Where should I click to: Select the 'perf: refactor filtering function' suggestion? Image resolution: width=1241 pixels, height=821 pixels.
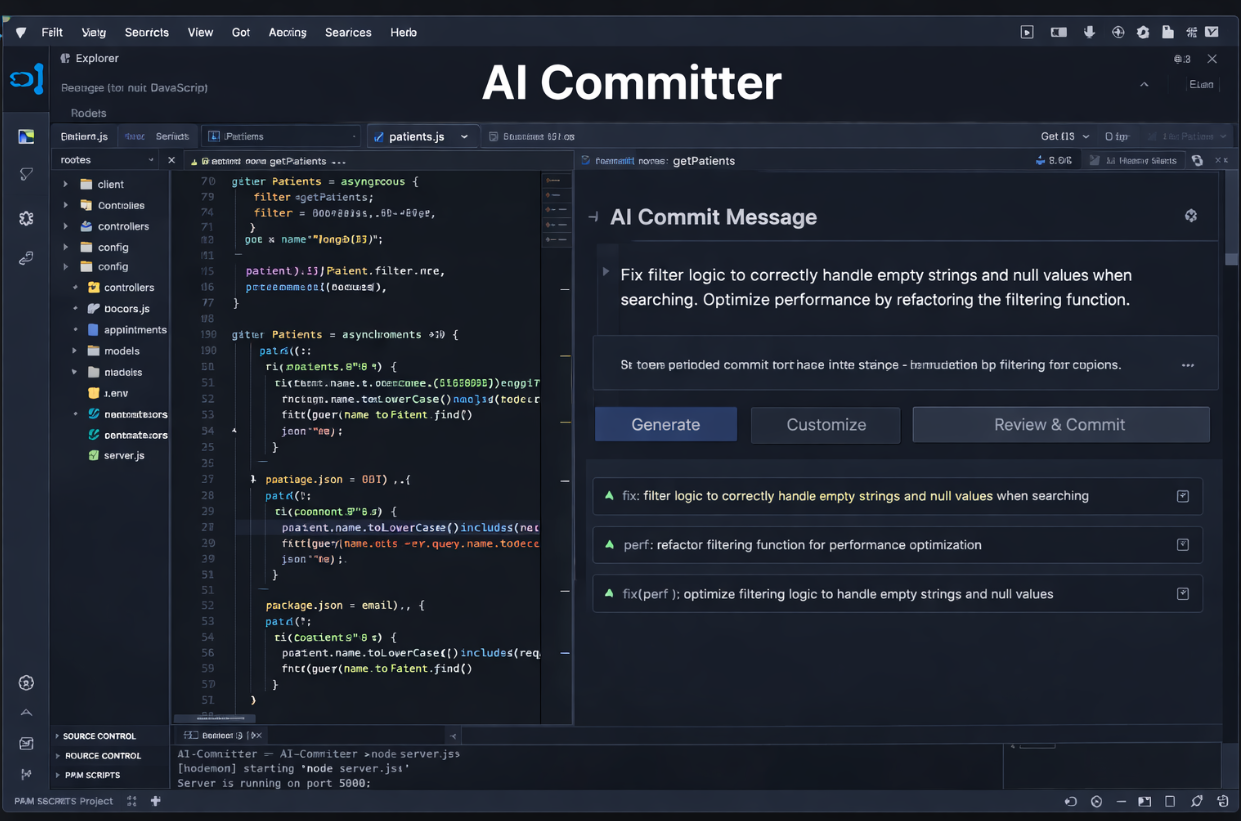897,545
